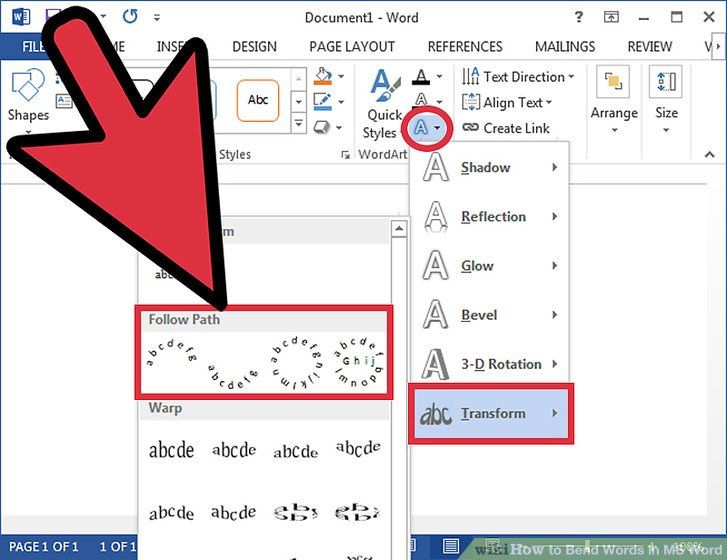Open the 3-D Rotation submenu
The width and height of the screenshot is (727, 560).
(x=489, y=364)
